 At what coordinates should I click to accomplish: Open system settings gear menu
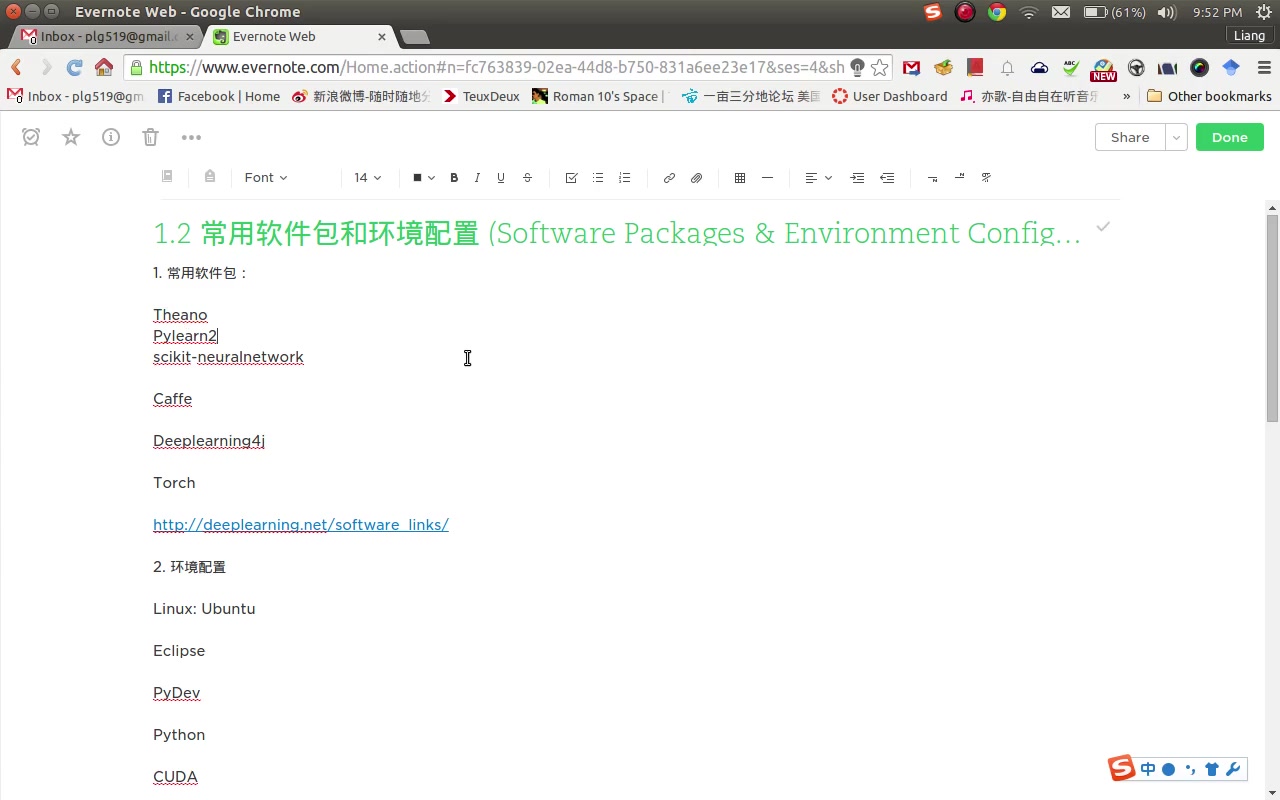(x=1264, y=12)
